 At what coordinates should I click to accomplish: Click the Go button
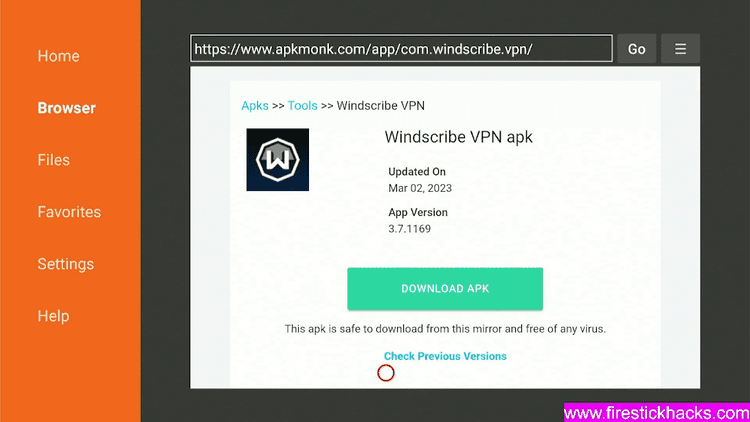pyautogui.click(x=636, y=48)
